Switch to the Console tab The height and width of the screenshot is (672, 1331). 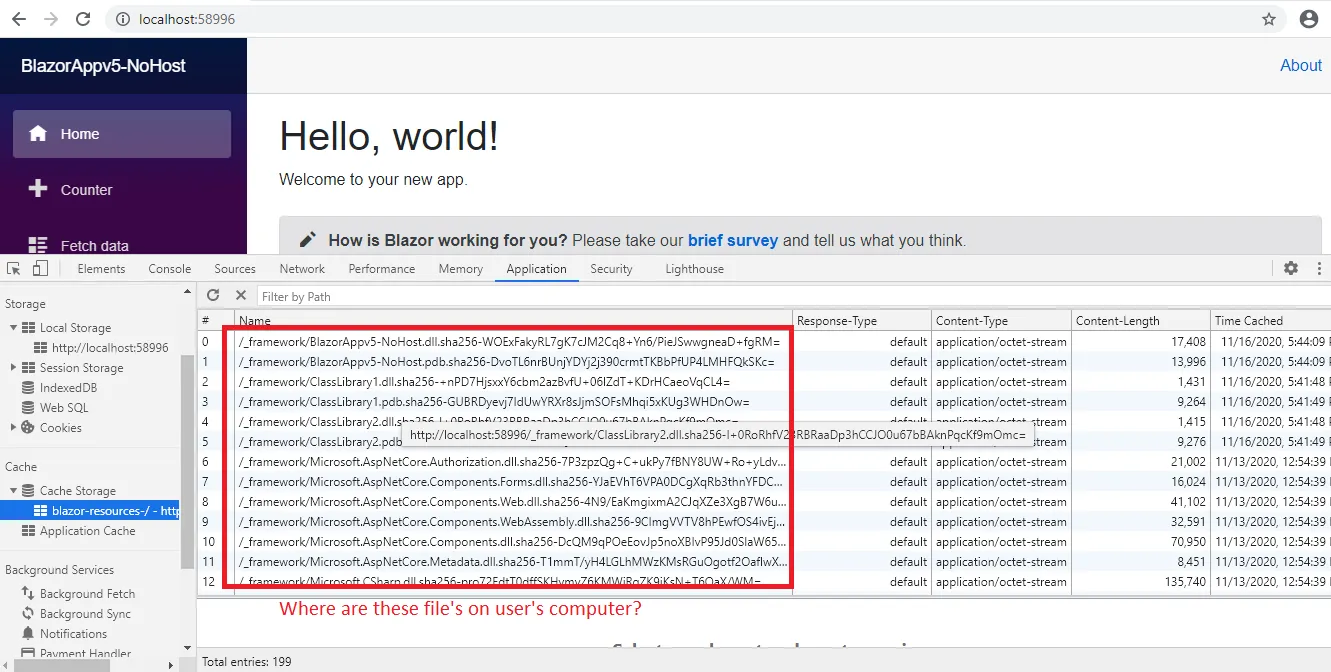(x=170, y=269)
